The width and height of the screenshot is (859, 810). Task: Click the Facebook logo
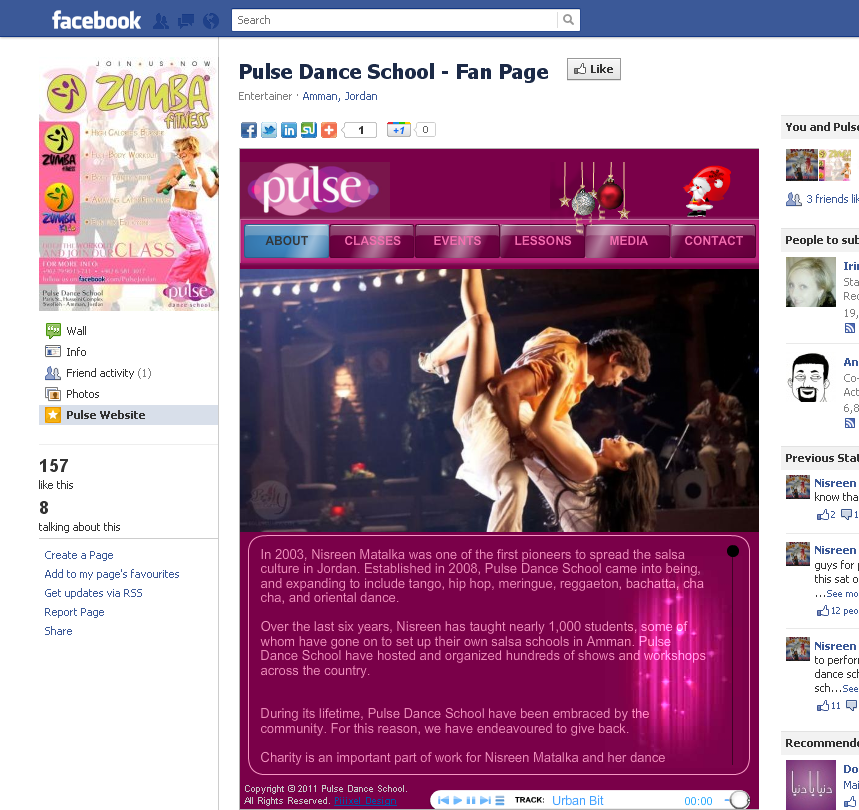coord(96,20)
